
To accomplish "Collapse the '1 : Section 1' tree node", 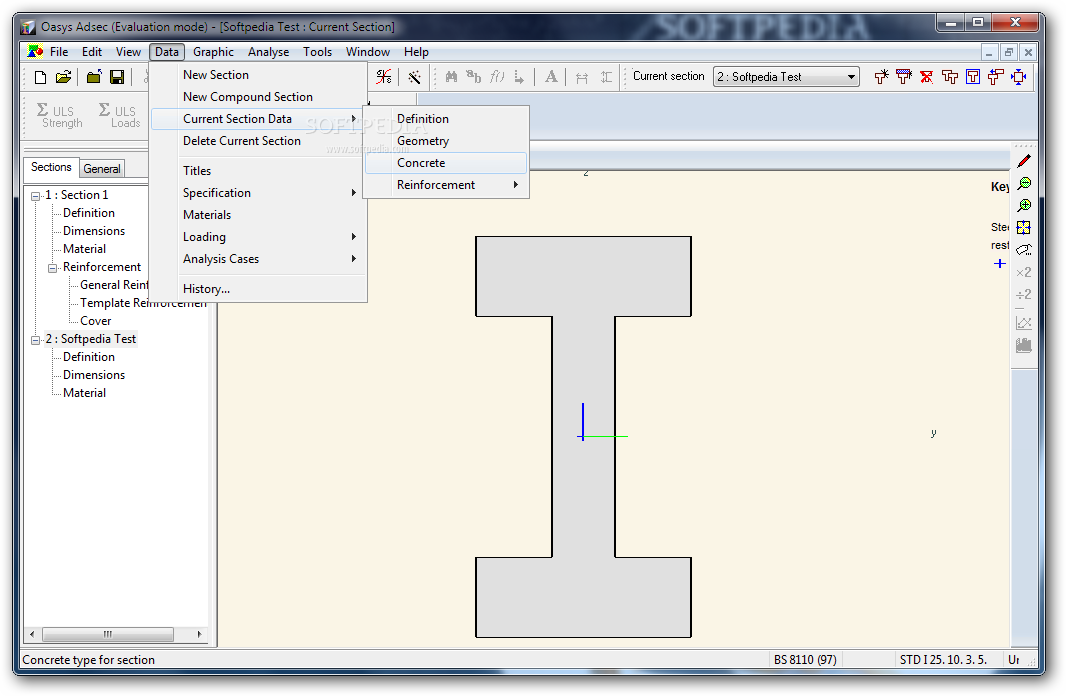I will pyautogui.click(x=35, y=196).
